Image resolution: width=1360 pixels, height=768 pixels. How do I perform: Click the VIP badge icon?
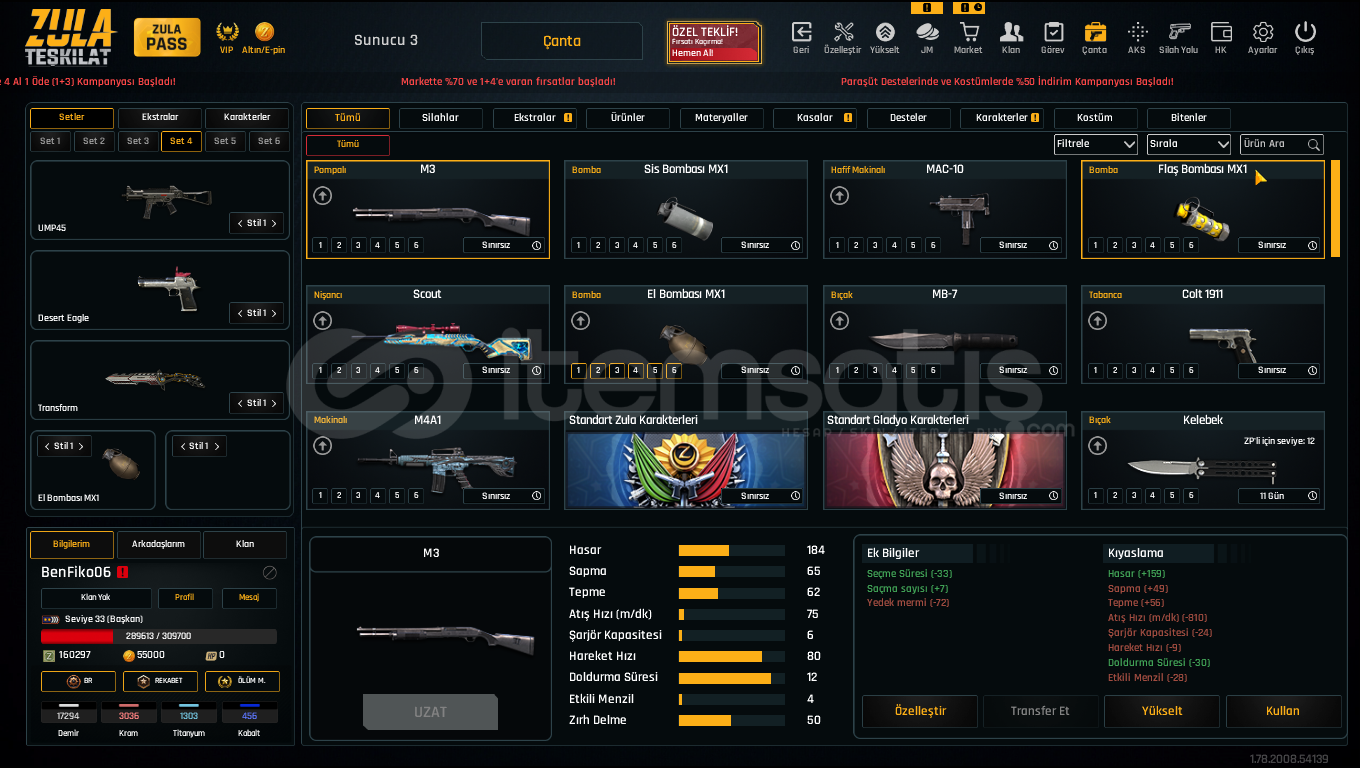pyautogui.click(x=227, y=32)
